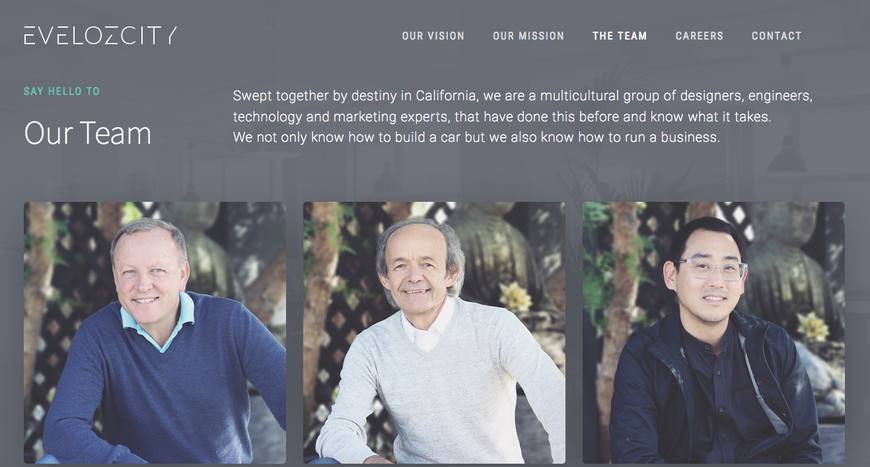
Task: Select the blue sweater team member photo
Action: pos(155,333)
